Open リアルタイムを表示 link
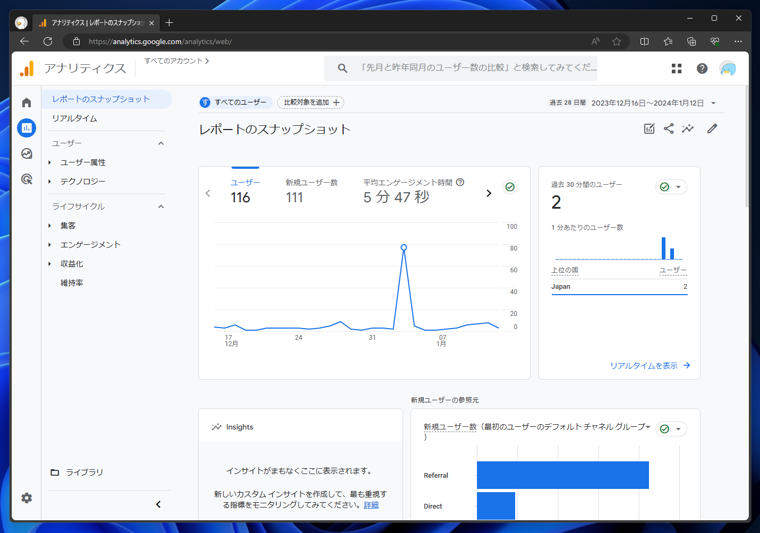This screenshot has width=760, height=533. point(649,366)
